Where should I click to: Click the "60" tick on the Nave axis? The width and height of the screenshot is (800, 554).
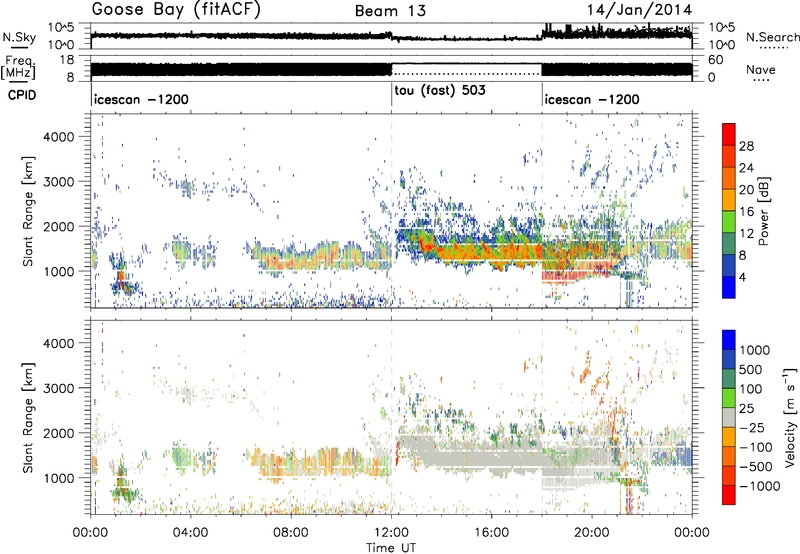[x=716, y=60]
